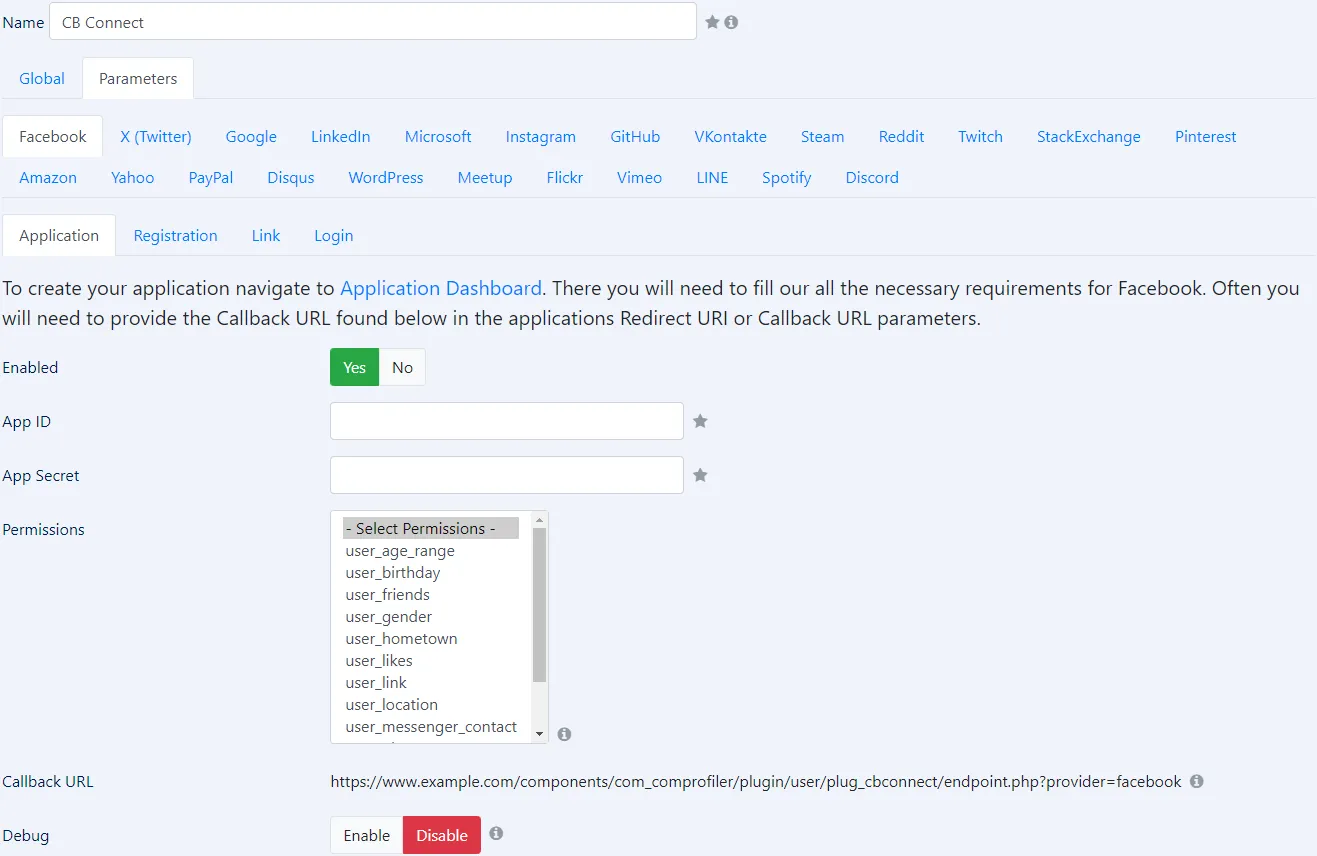Image resolution: width=1317 pixels, height=856 pixels.
Task: Click the App ID input field
Action: [x=507, y=421]
